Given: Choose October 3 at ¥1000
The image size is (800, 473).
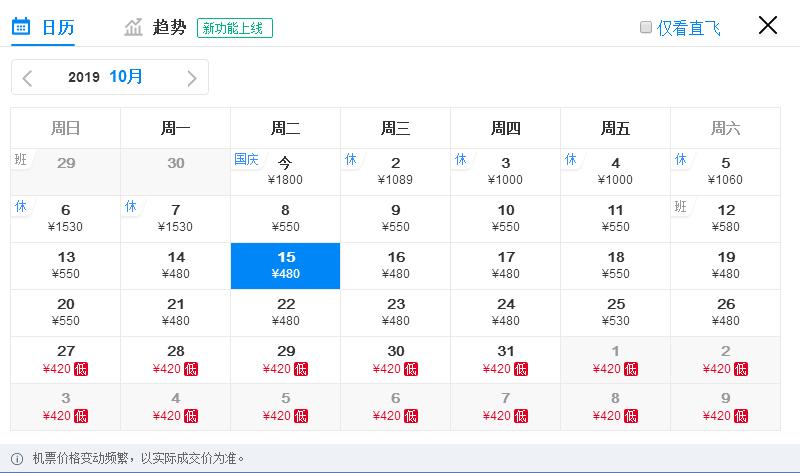Looking at the screenshot, I should pyautogui.click(x=506, y=172).
